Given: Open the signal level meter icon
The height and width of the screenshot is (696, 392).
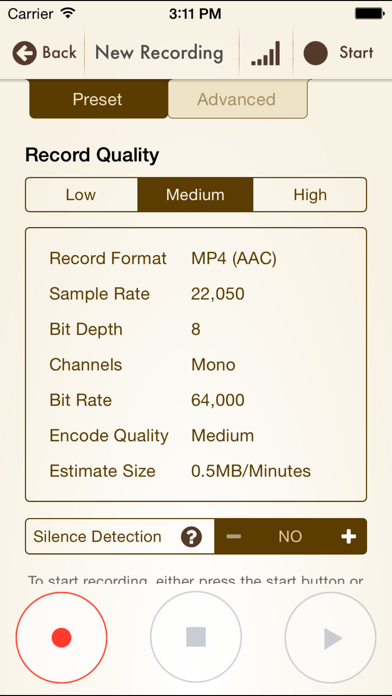Looking at the screenshot, I should coord(265,53).
